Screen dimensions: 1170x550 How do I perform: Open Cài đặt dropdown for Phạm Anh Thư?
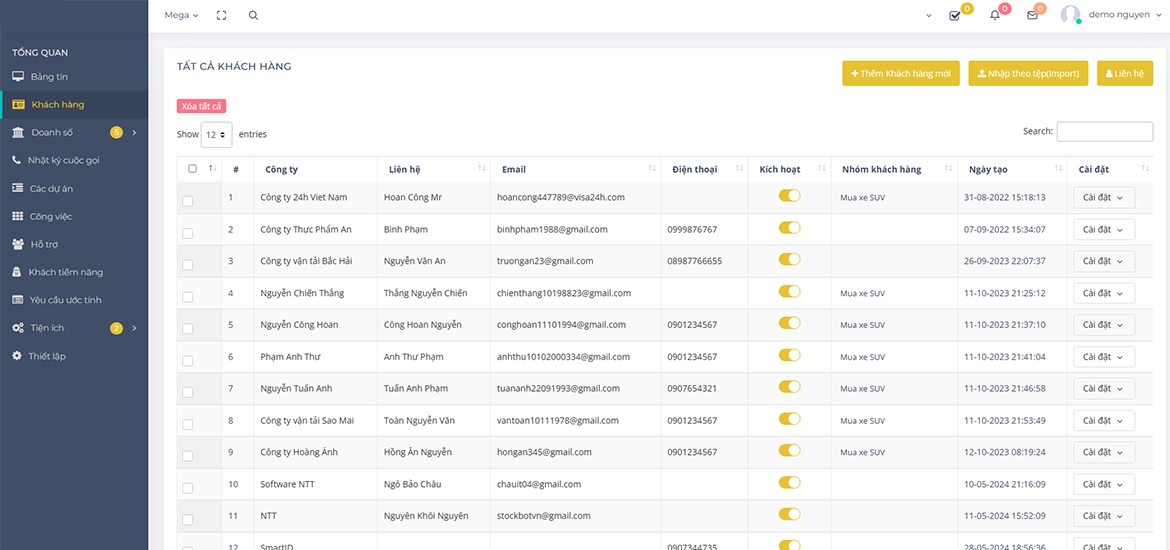tap(1103, 357)
